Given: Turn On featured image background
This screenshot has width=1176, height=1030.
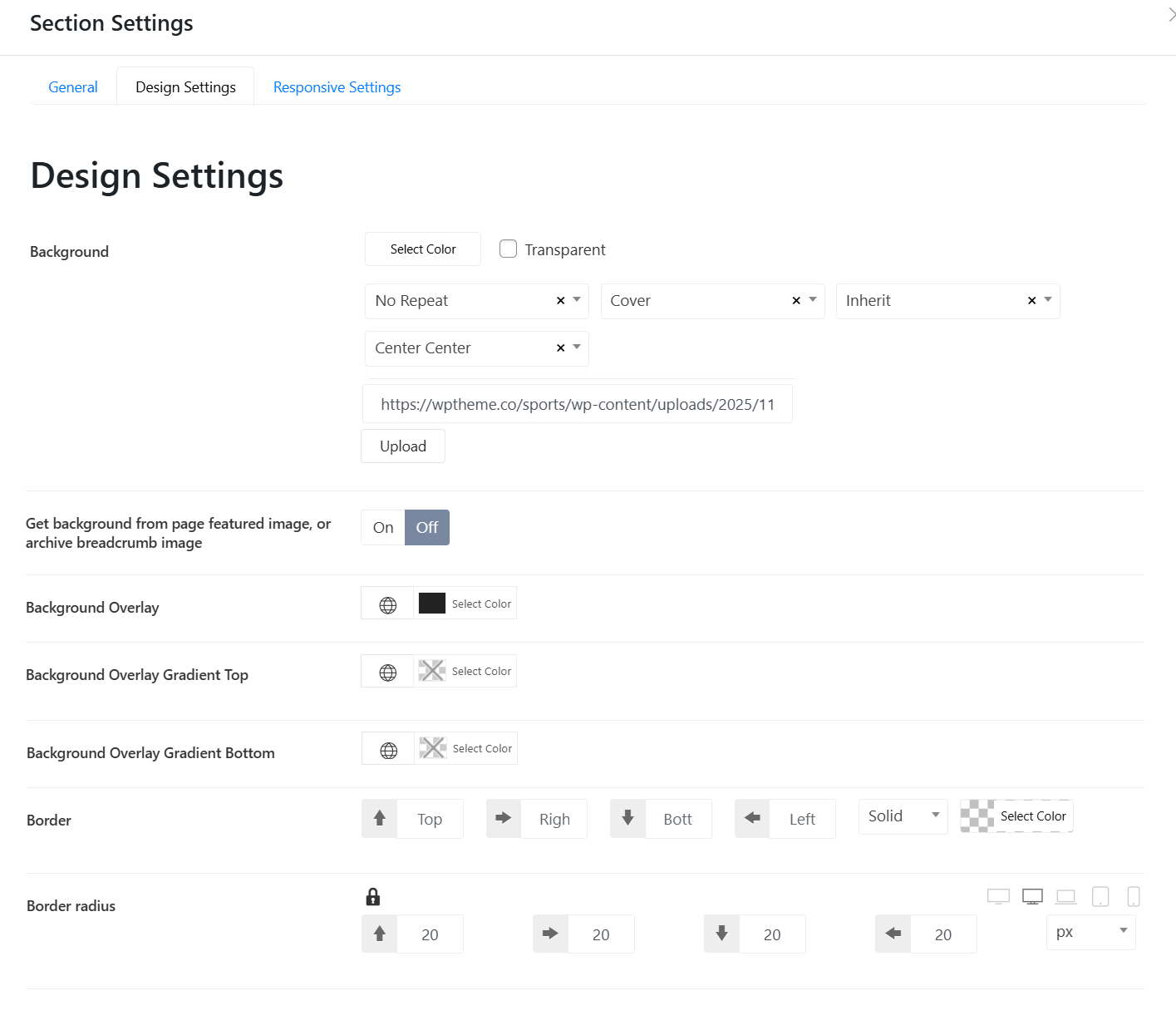Looking at the screenshot, I should pyautogui.click(x=383, y=528).
